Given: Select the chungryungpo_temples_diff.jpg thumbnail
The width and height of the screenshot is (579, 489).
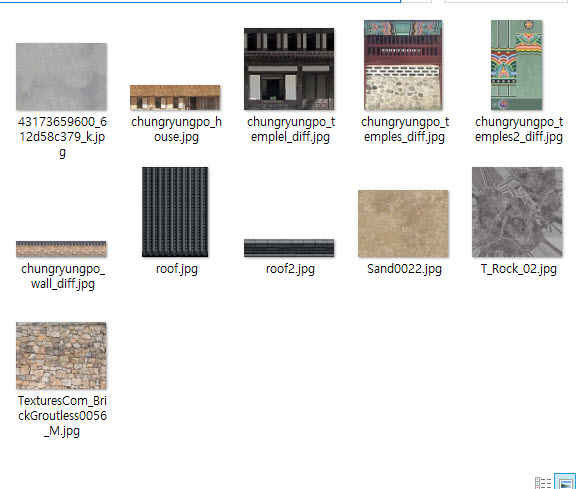Looking at the screenshot, I should 403,65.
